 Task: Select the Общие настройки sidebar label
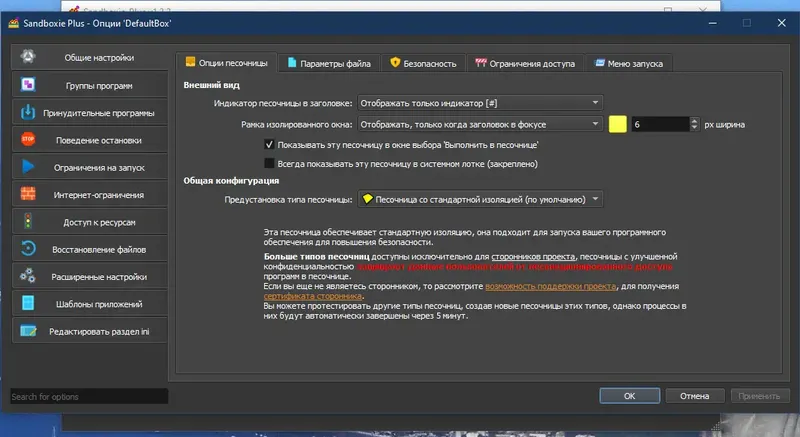point(99,58)
